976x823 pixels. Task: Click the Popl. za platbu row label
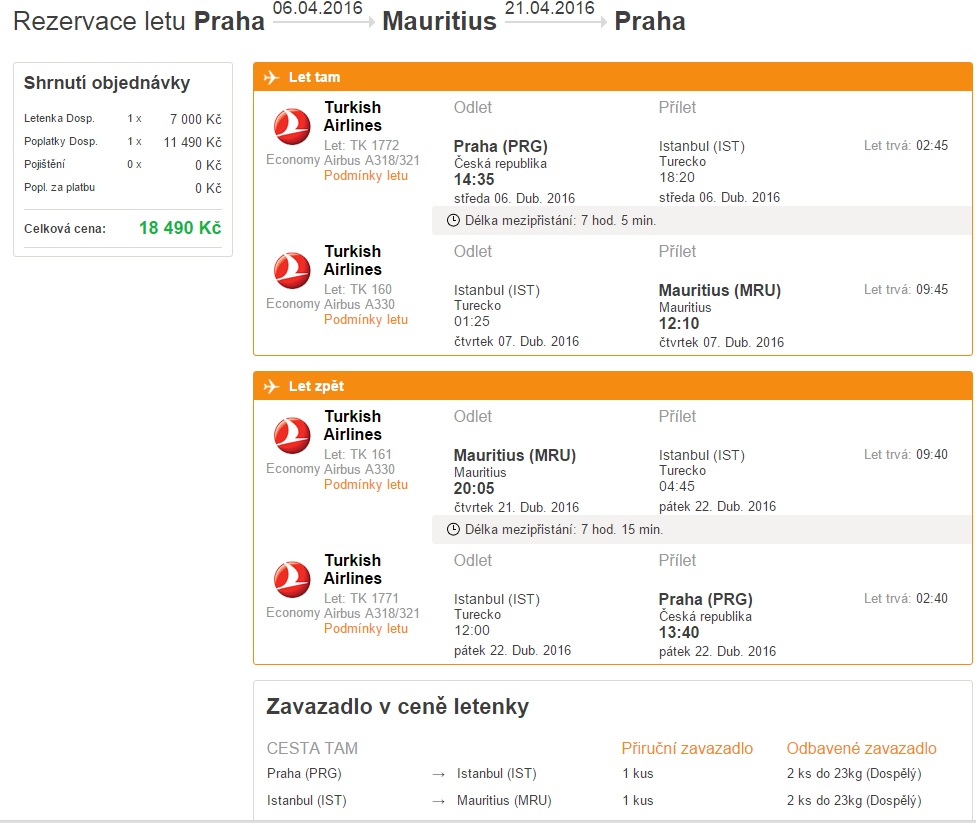point(60,187)
